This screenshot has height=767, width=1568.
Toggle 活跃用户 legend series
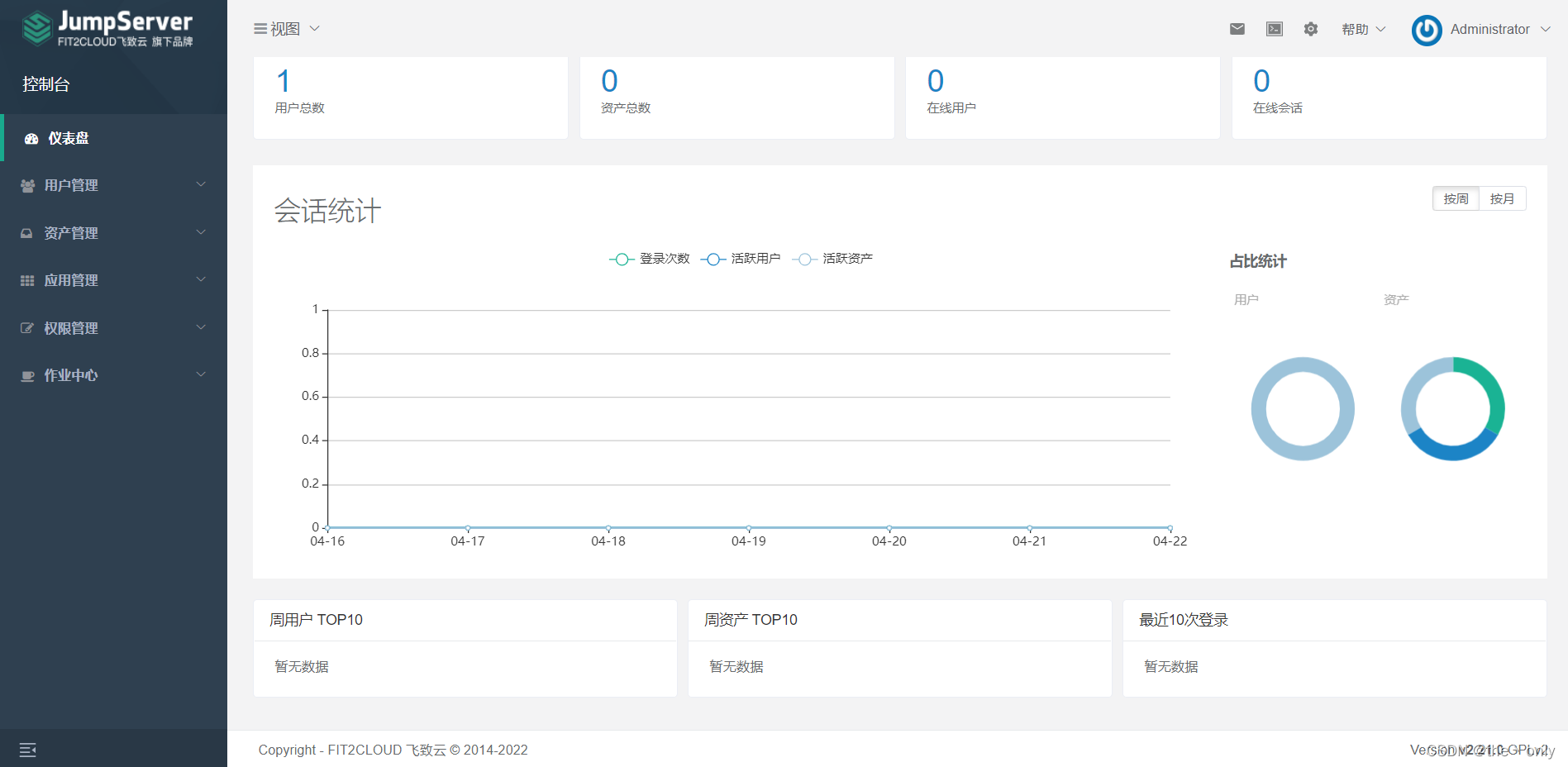[x=741, y=259]
